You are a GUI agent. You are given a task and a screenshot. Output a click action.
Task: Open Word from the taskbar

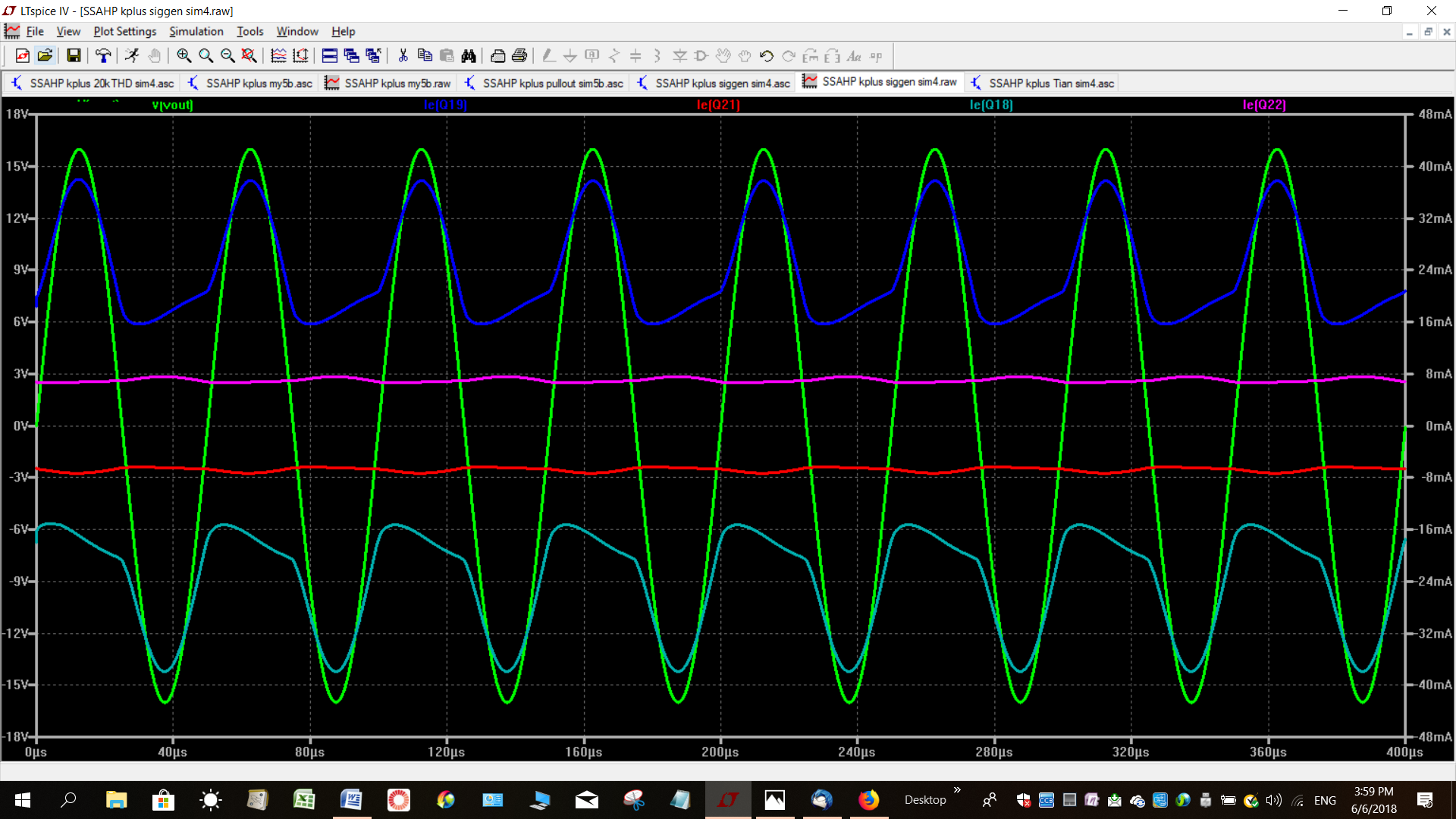pyautogui.click(x=351, y=799)
